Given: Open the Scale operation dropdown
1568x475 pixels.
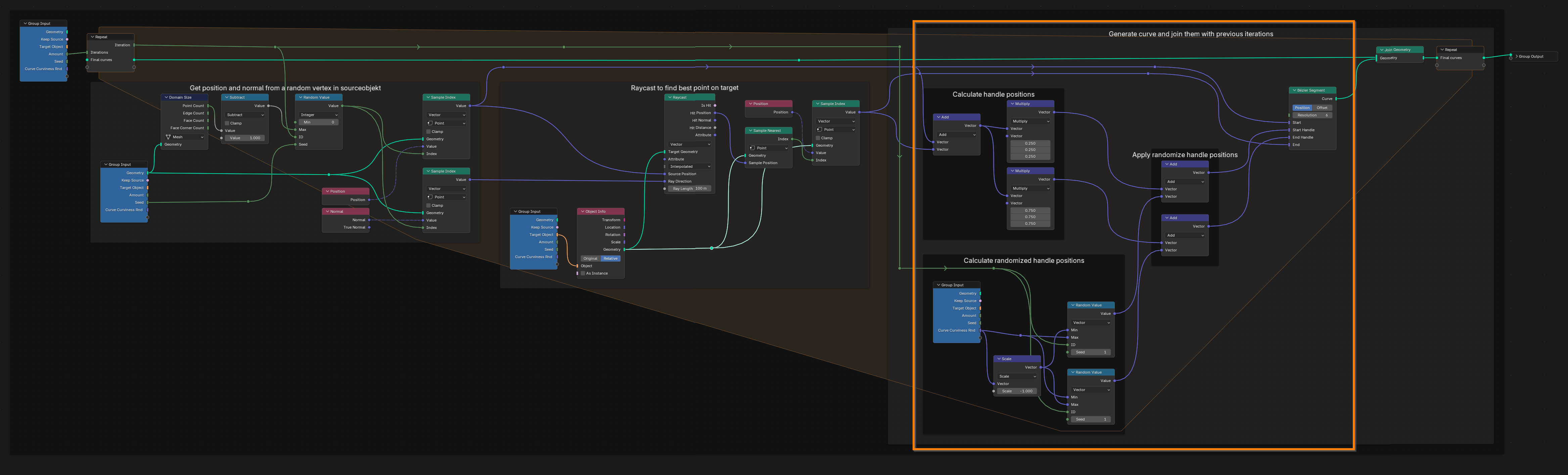Looking at the screenshot, I should [x=1017, y=376].
